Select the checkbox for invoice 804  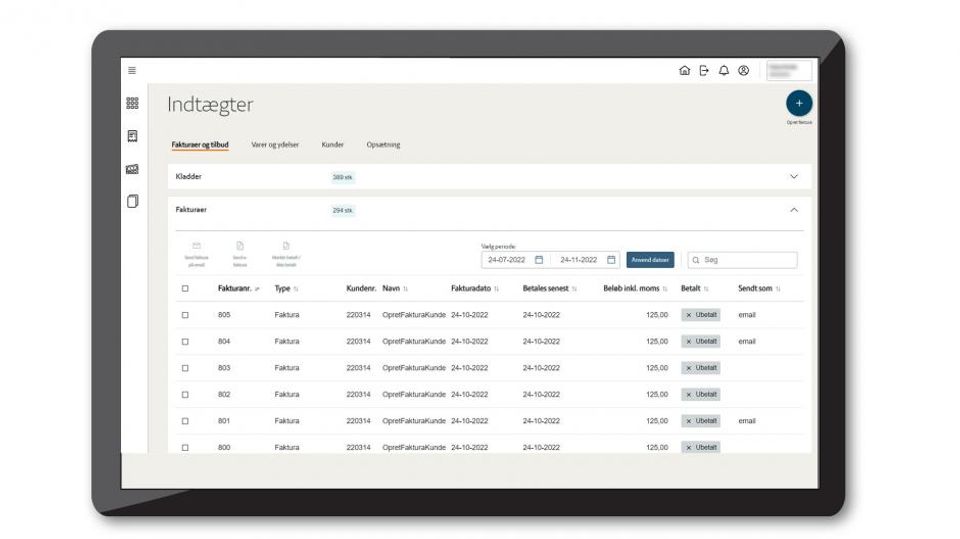pyautogui.click(x=185, y=342)
